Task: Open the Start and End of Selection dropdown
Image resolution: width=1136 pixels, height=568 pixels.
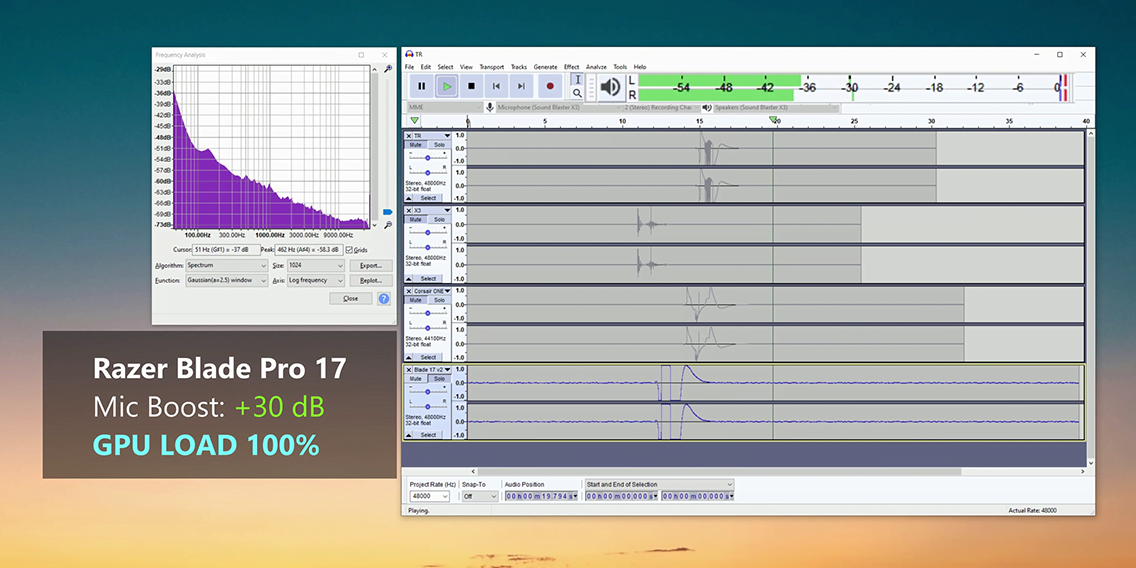Action: (659, 484)
